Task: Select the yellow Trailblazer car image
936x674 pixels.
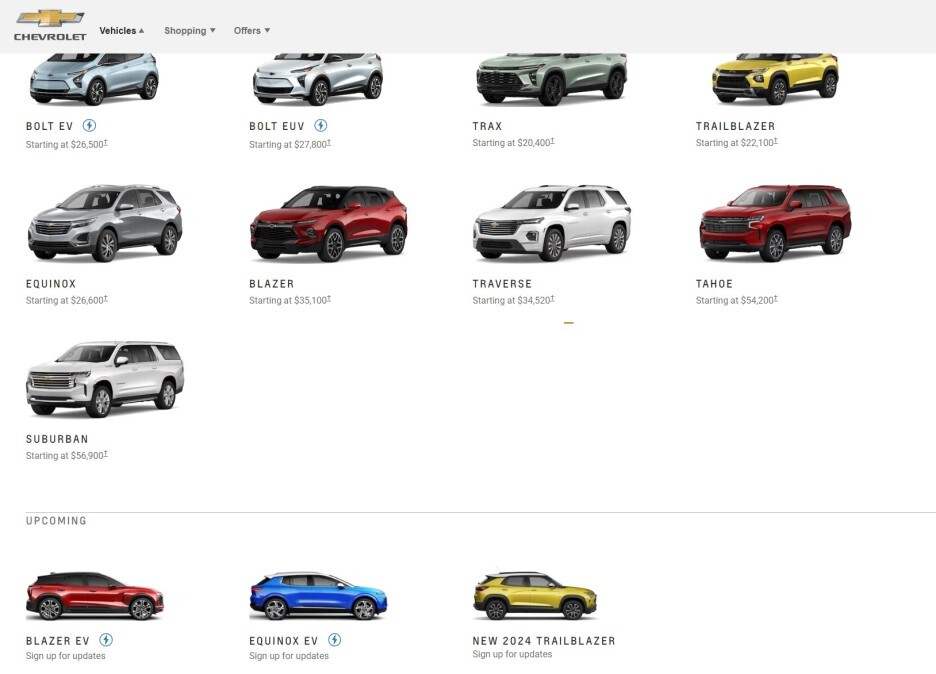Action: click(x=775, y=79)
